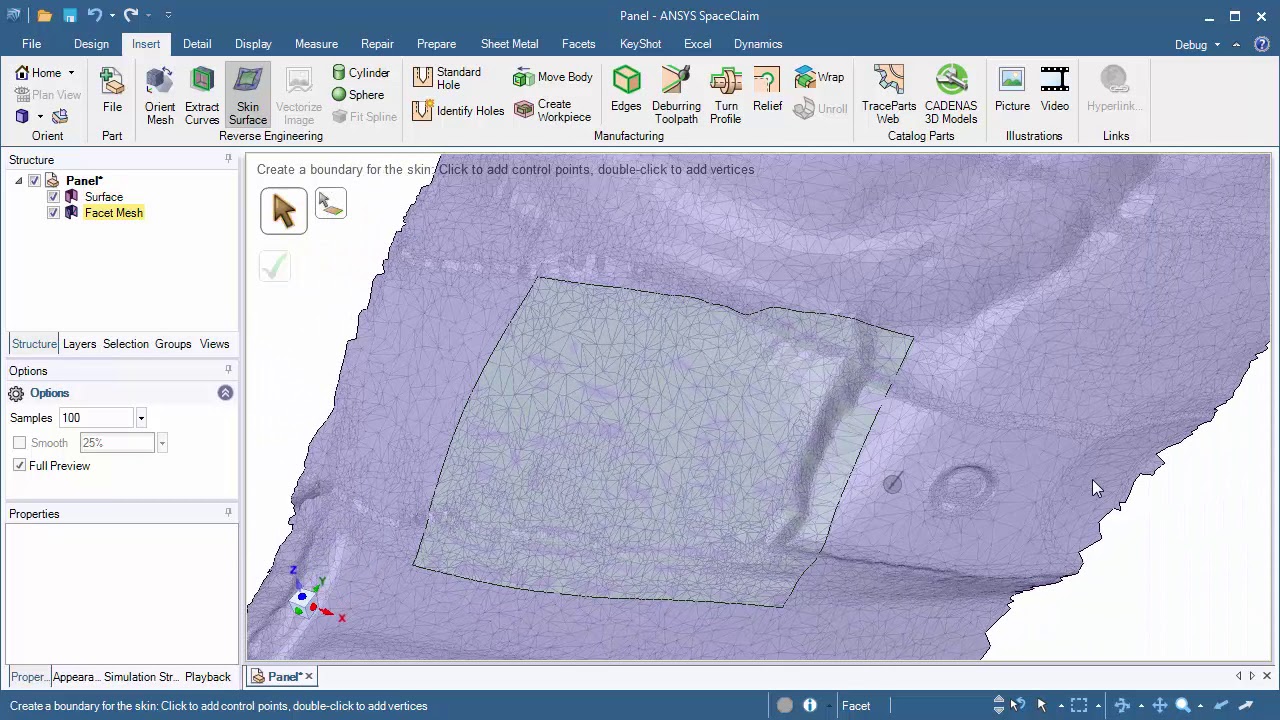Viewport: 1280px width, 720px height.
Task: Uncheck the Full Preview option
Action: (20, 466)
